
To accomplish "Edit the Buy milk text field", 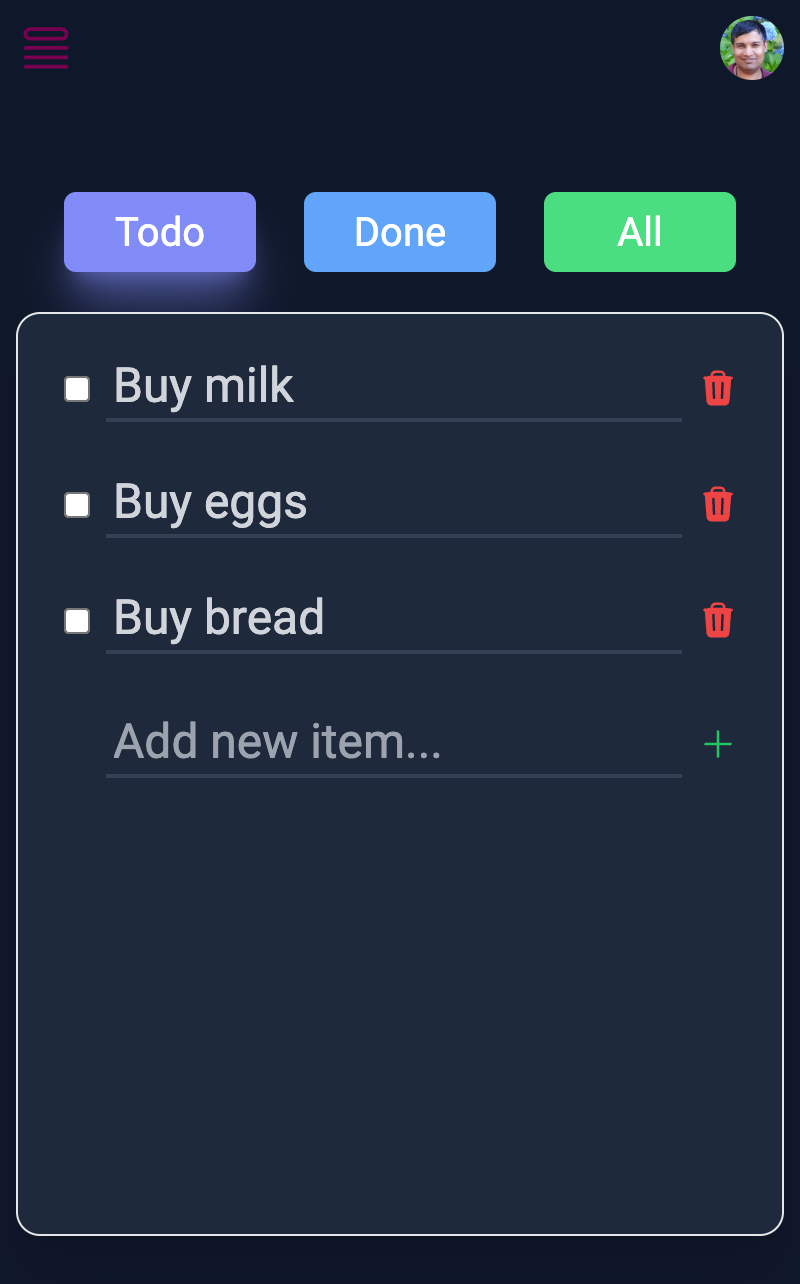I will [x=393, y=387].
